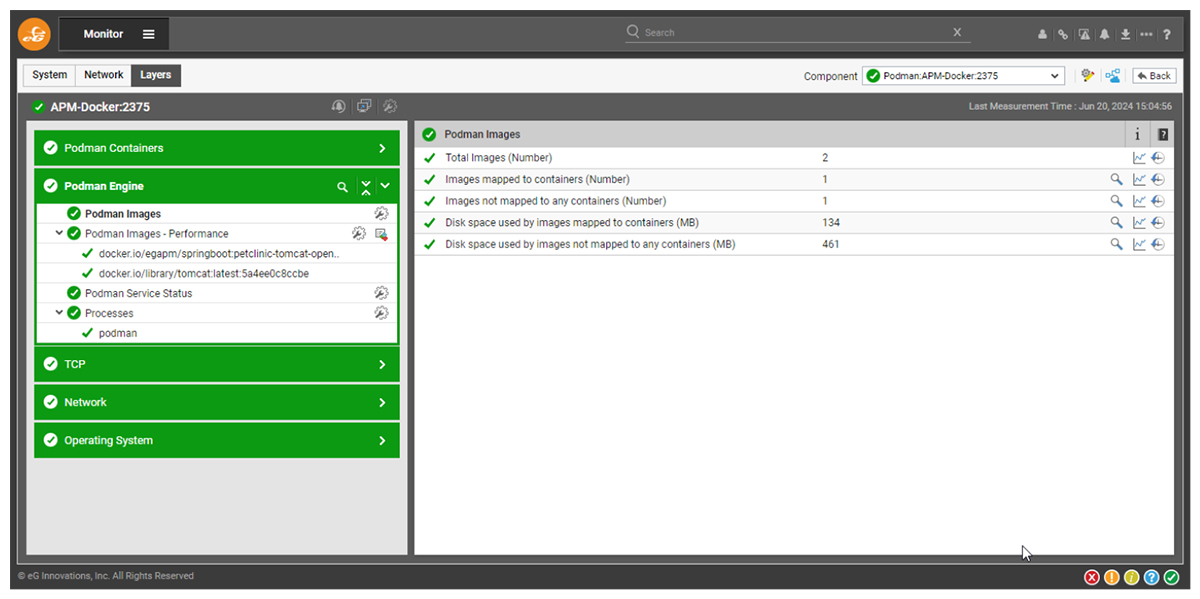Open the notifications bell in top header

[x=1105, y=34]
